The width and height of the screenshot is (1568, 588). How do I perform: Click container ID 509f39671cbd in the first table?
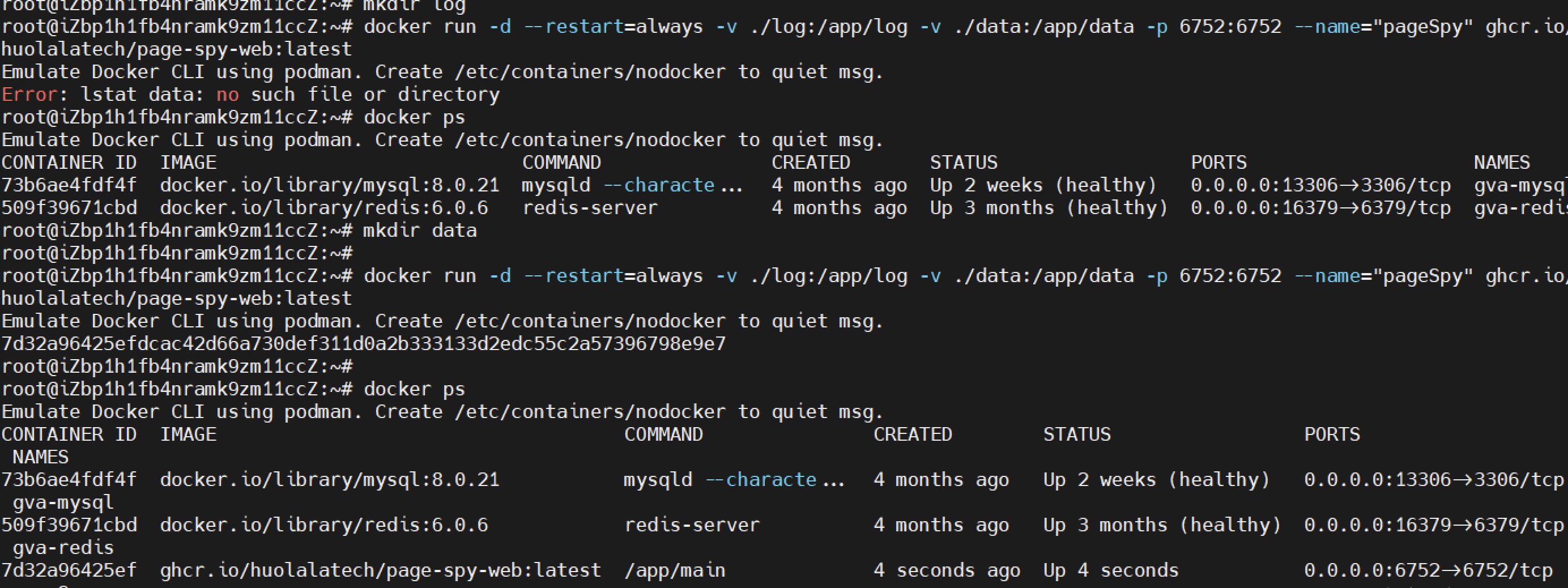click(x=69, y=208)
